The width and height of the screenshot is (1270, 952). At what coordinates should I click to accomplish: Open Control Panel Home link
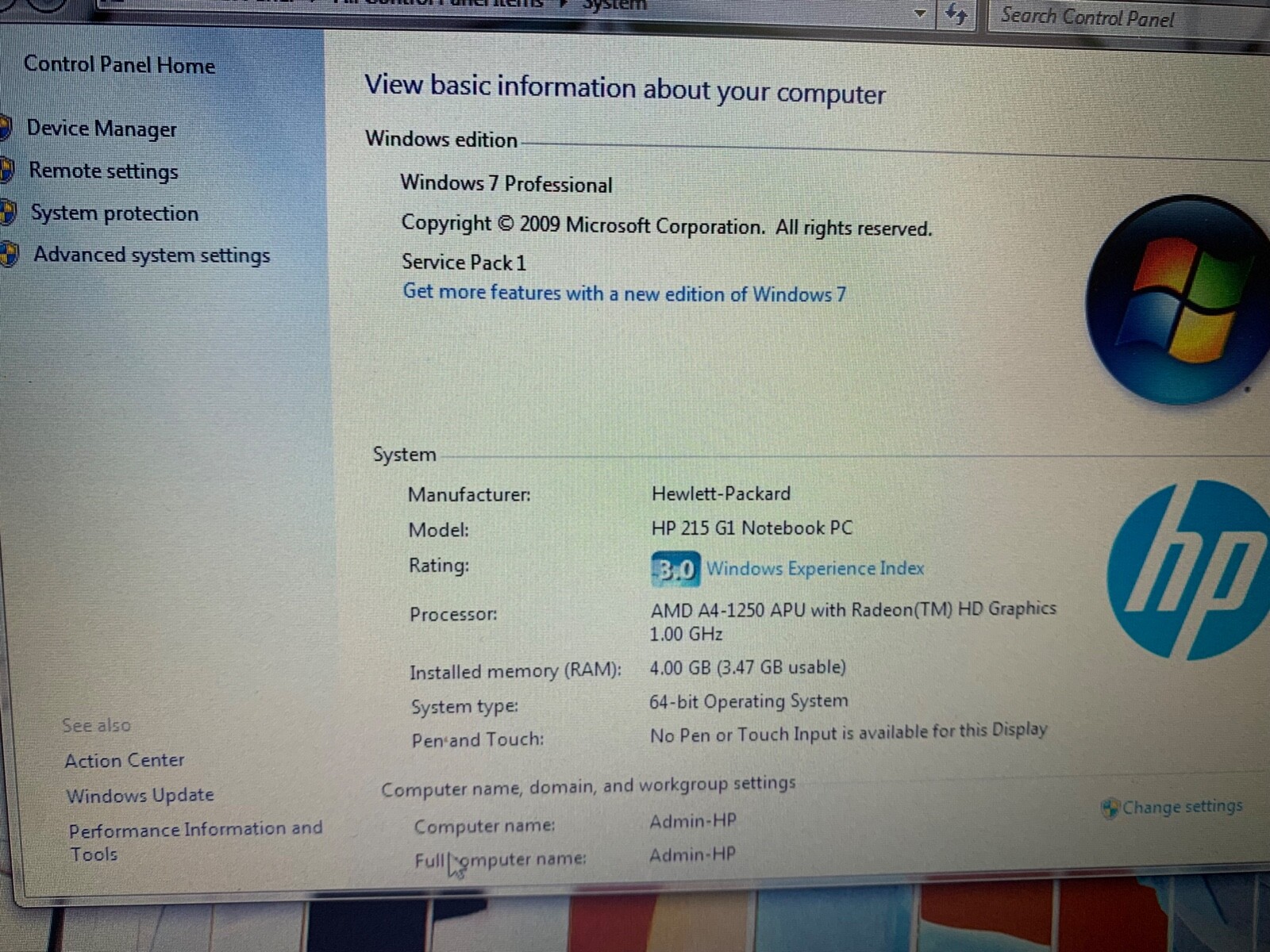coord(119,65)
